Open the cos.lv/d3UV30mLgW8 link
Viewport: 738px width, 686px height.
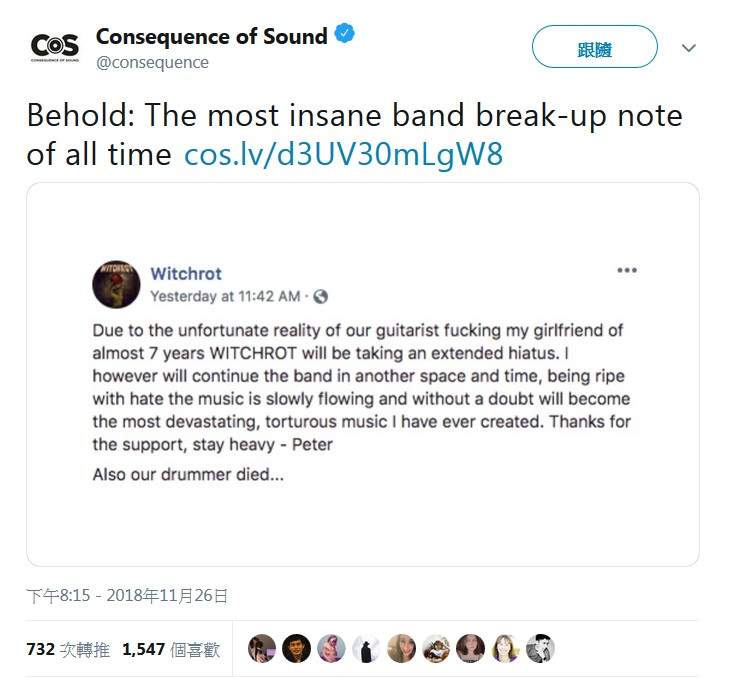tap(343, 155)
